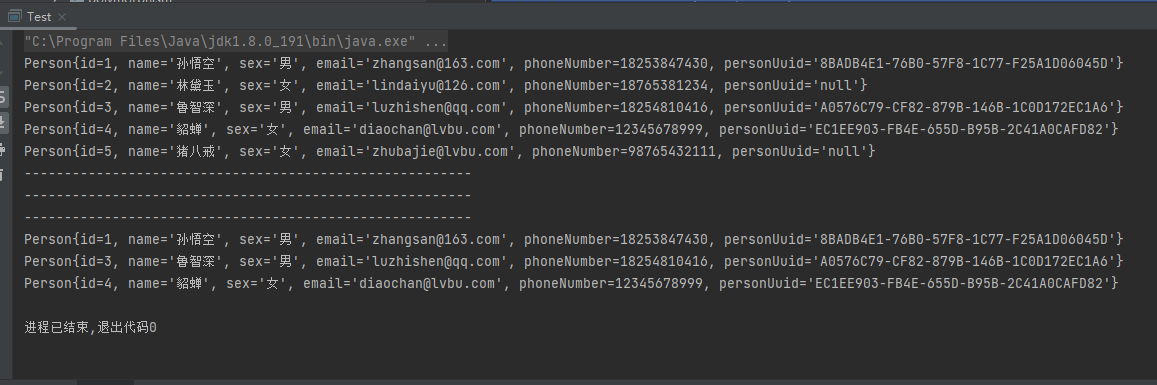This screenshot has height=385, width=1157.
Task: Toggle soft-wrap icon in console gutter
Action: tap(3, 96)
